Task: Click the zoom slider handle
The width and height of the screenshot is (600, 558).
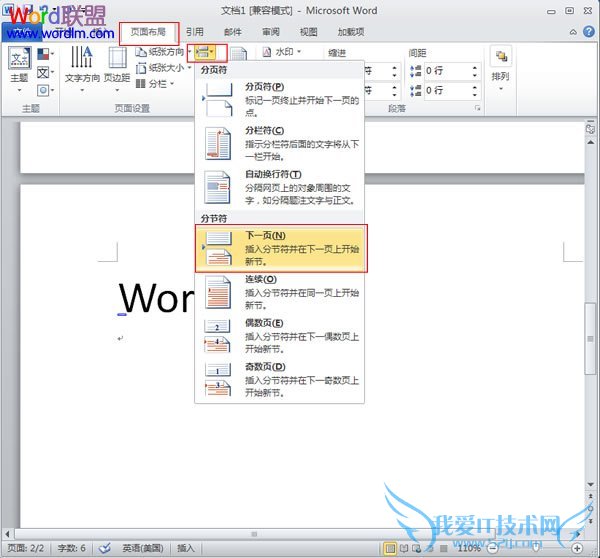Action: click(536, 548)
